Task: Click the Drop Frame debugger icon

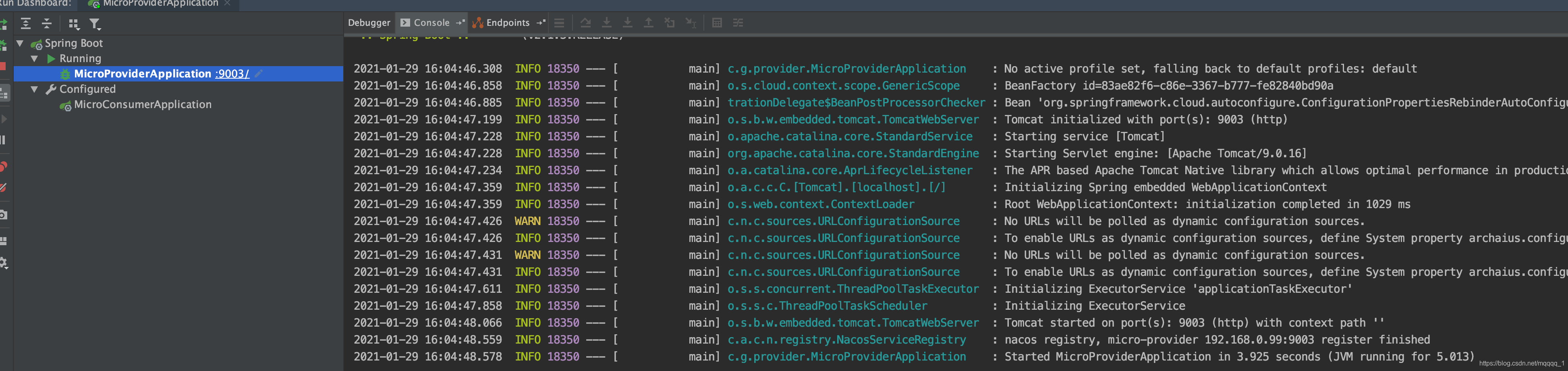Action: 670,23
